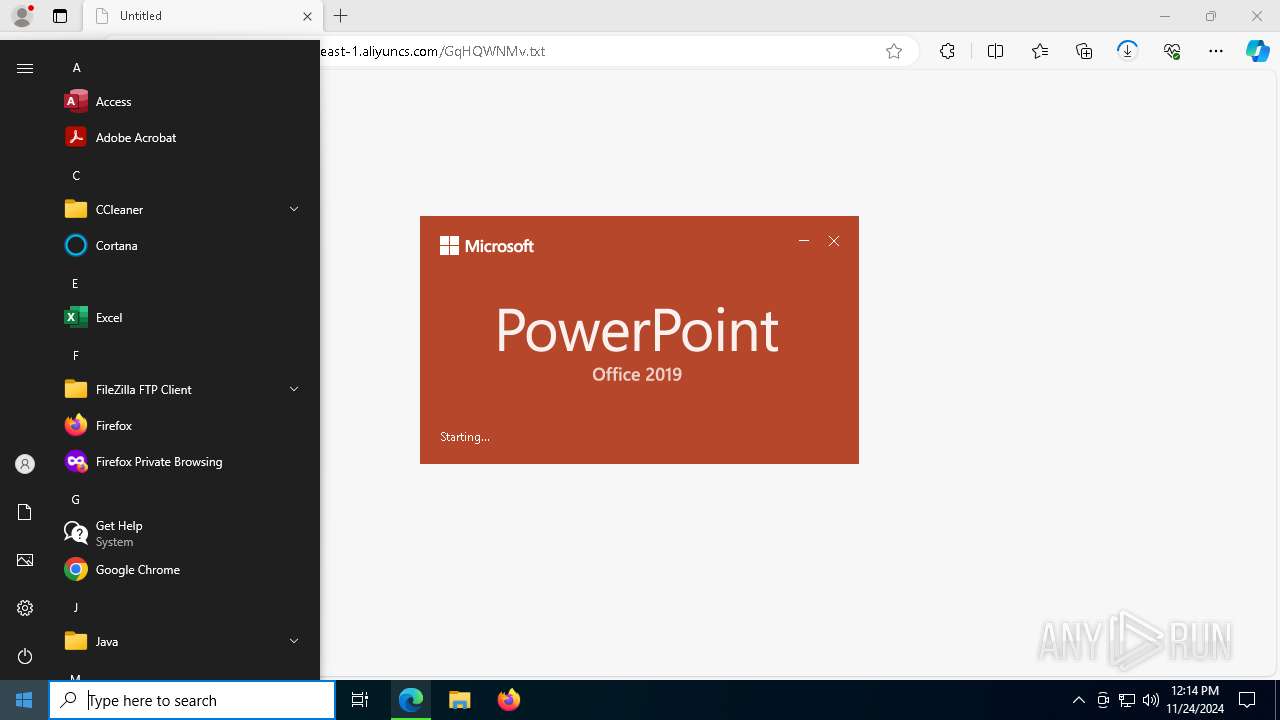Jump to letter F section header
Image resolution: width=1280 pixels, height=720 pixels.
pos(75,356)
